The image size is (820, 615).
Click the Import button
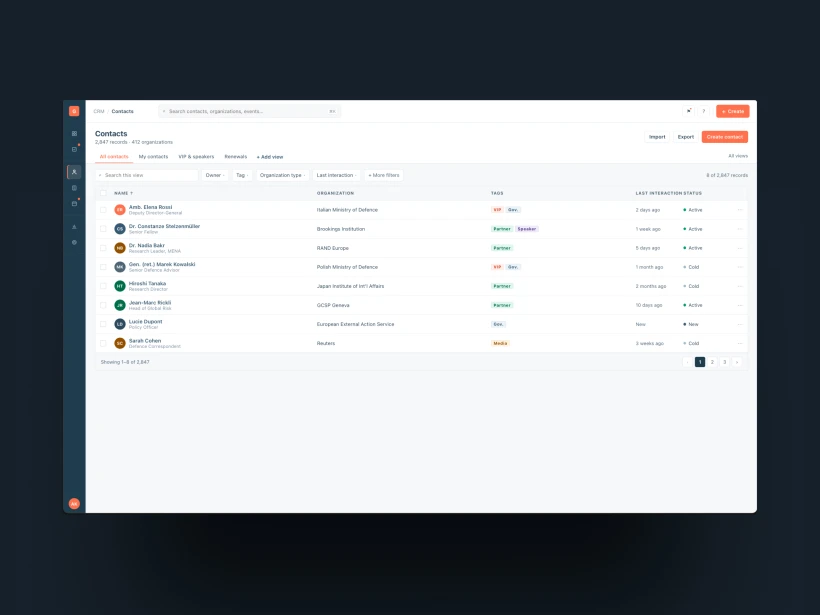657,137
